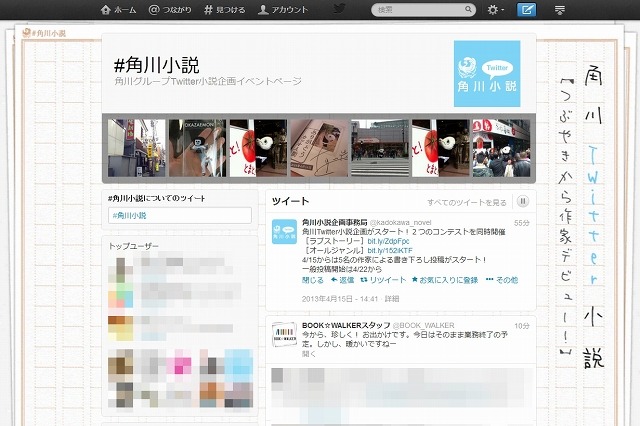
Task: Click the 10分 tweet time
Action: click(522, 326)
